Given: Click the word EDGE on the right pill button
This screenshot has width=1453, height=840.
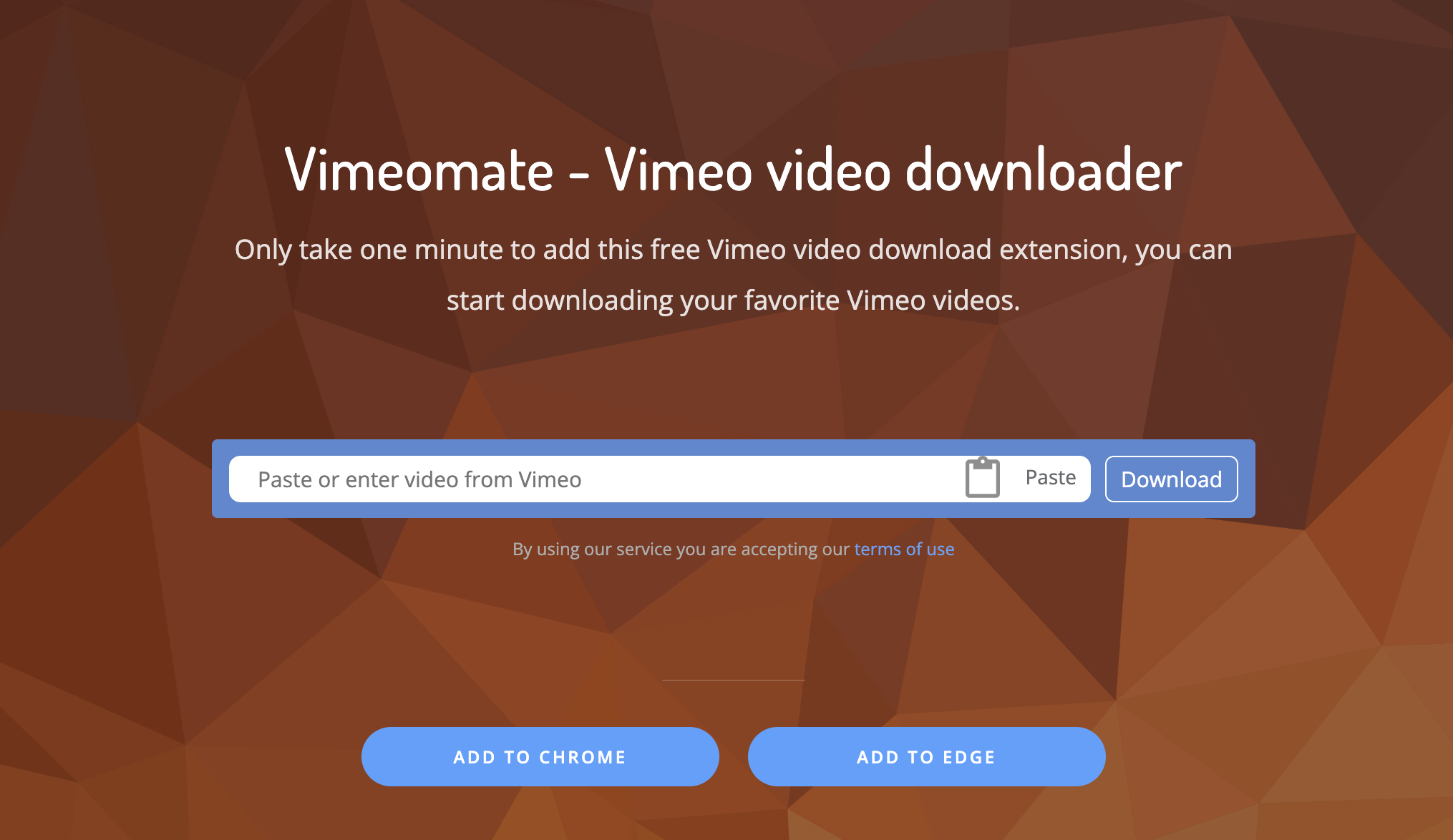Looking at the screenshot, I should 969,757.
